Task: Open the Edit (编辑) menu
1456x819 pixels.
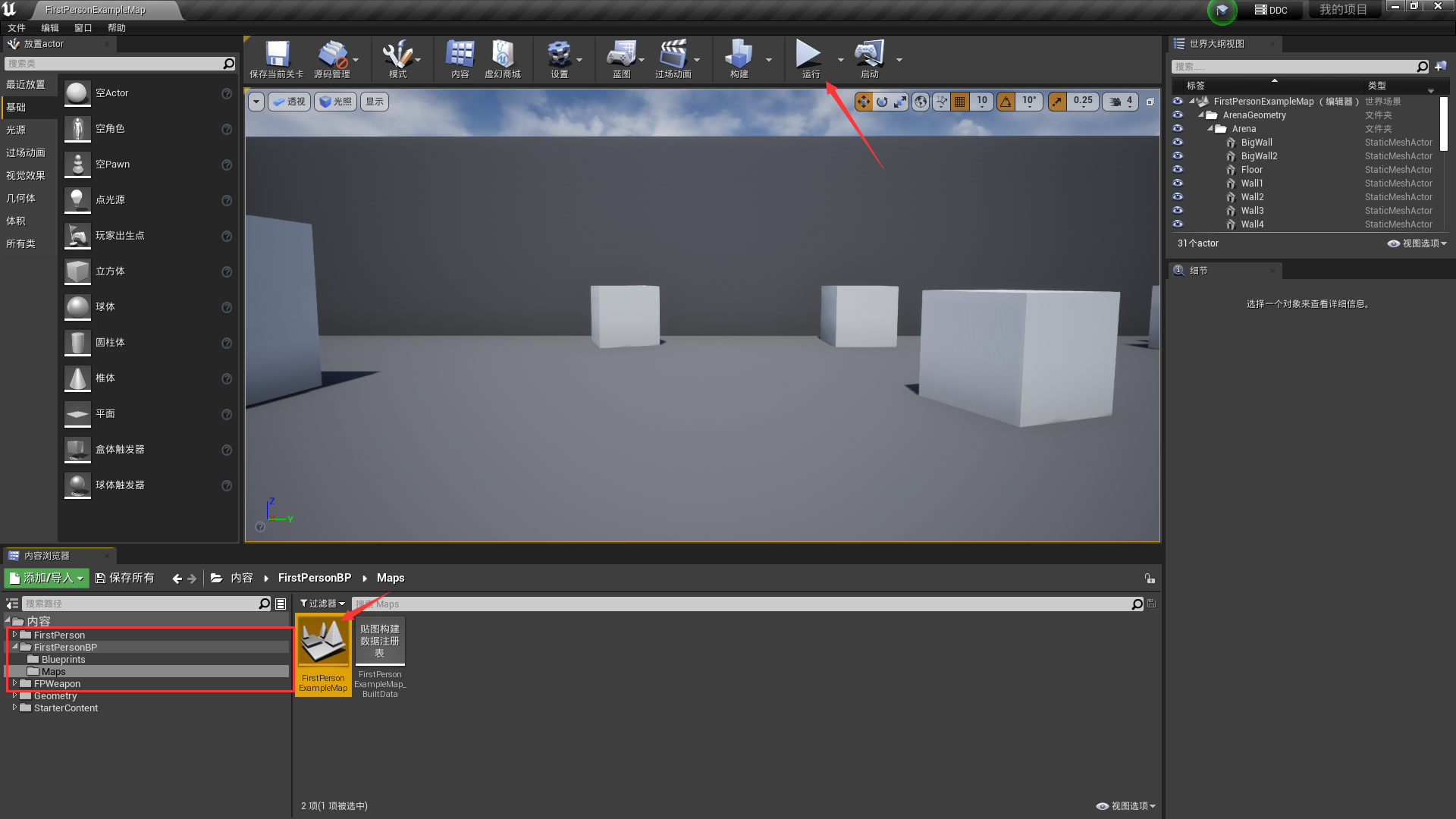Action: pyautogui.click(x=50, y=28)
